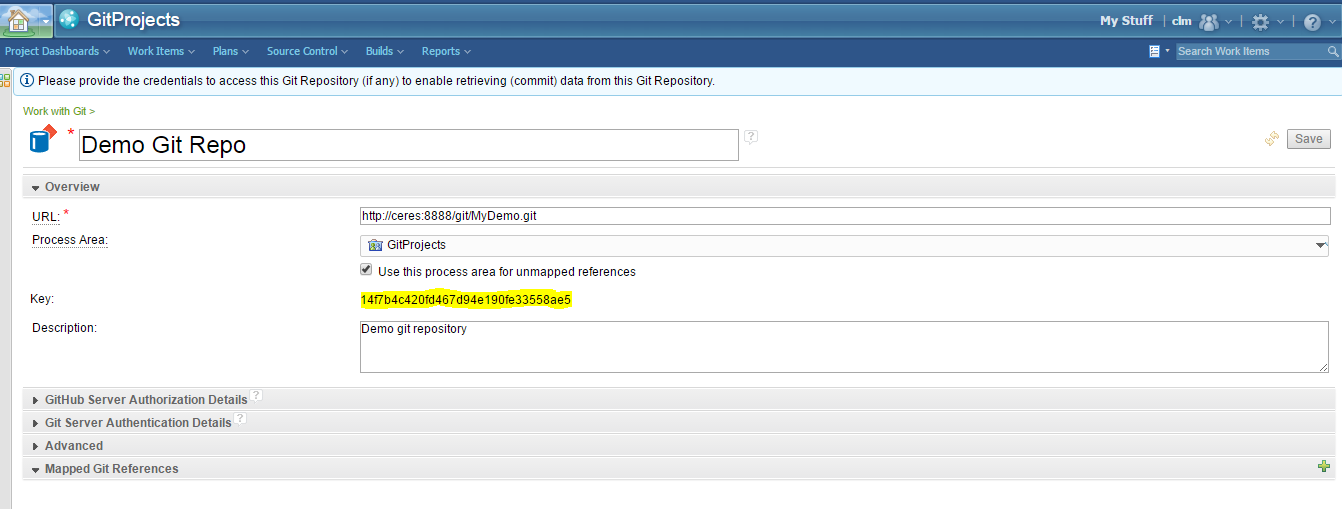1342x509 pixels.
Task: Click the Help question mark icon
Action: [1312, 21]
